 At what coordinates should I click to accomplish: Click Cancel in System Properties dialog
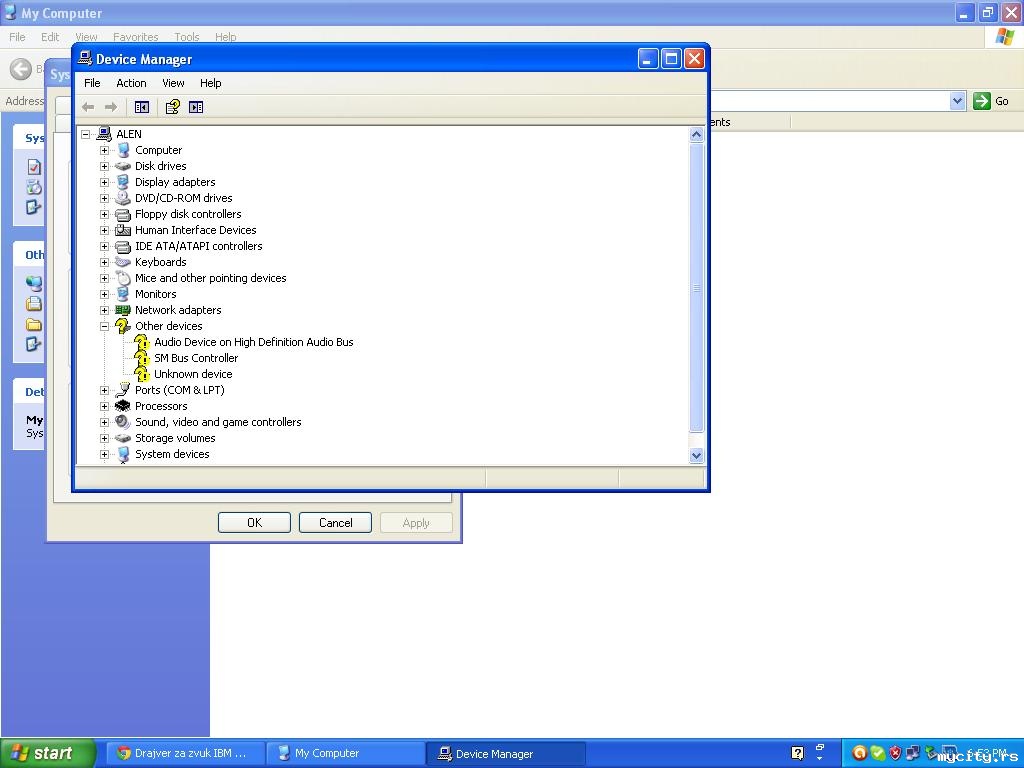(x=336, y=522)
